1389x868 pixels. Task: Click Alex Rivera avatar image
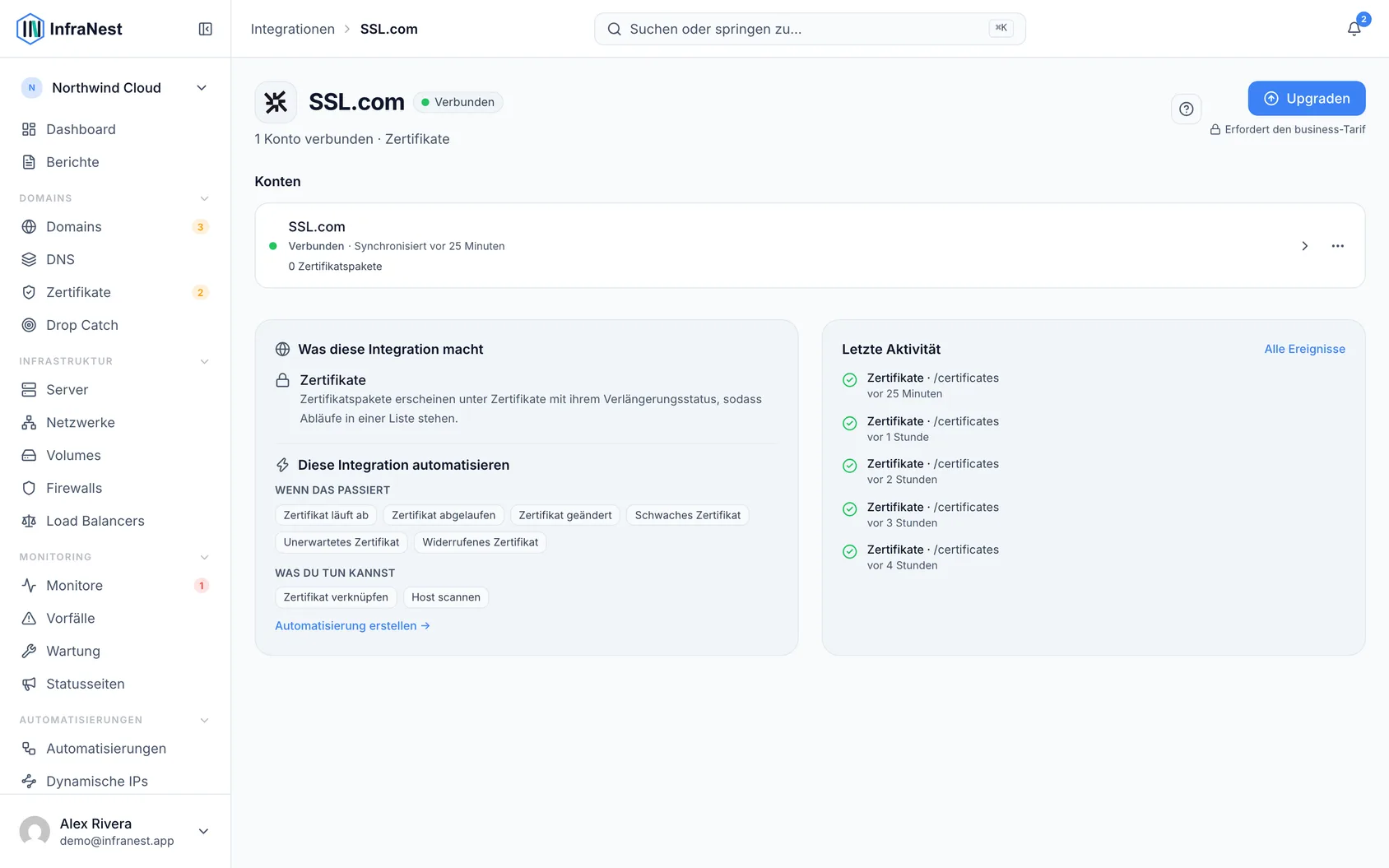[35, 831]
